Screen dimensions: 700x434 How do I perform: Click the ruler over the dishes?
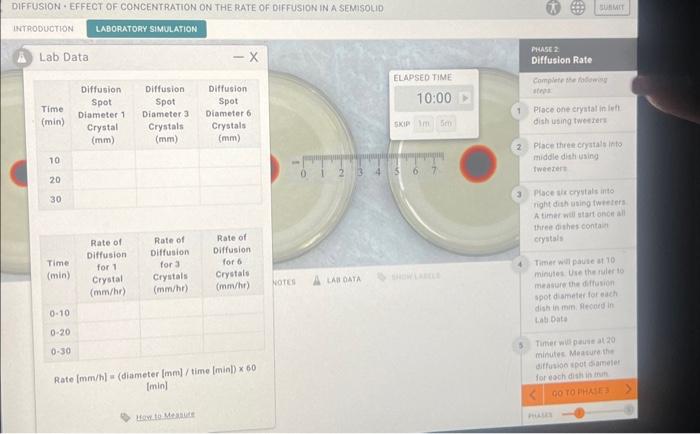(368, 164)
